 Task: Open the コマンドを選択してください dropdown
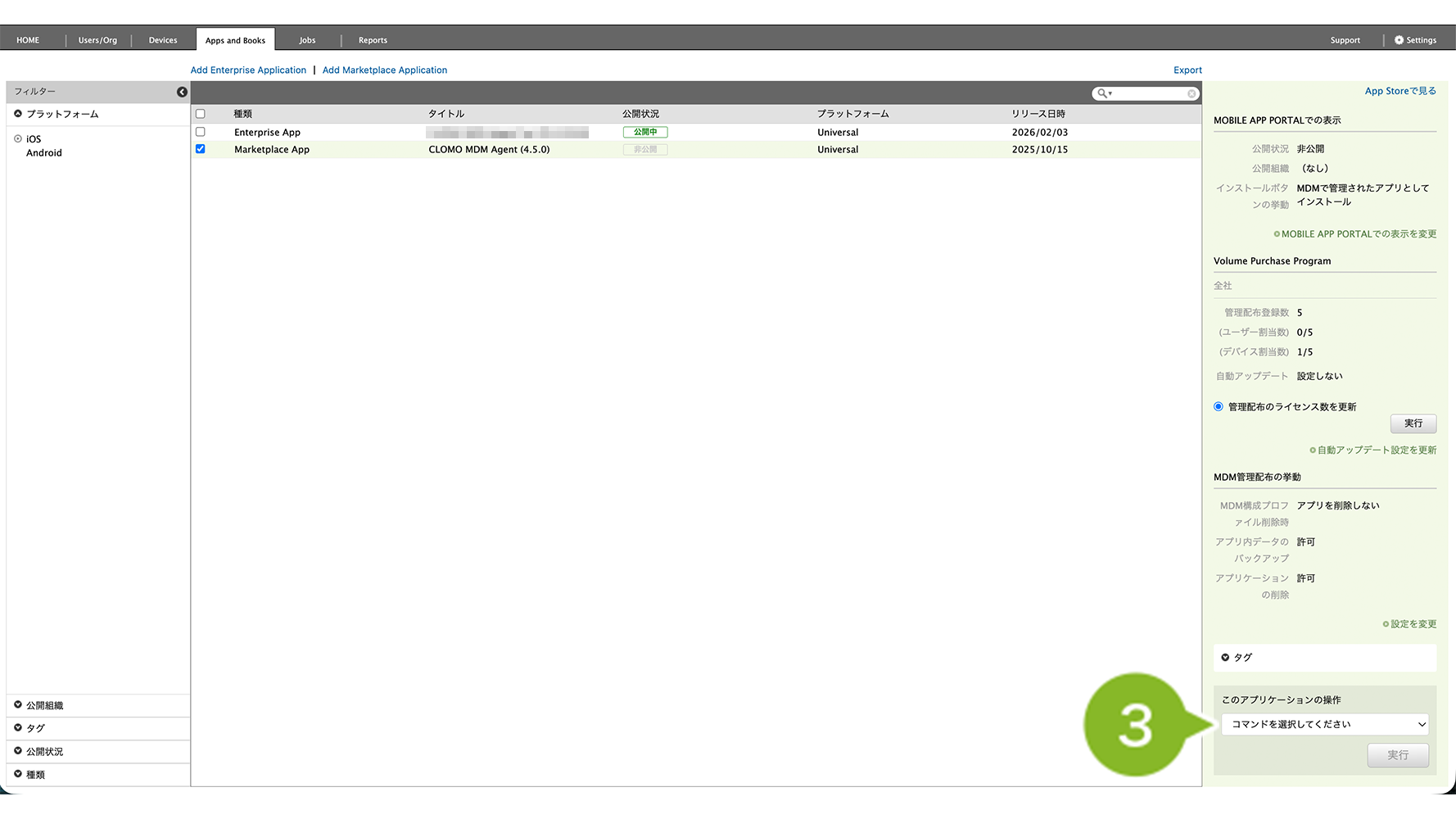coord(1324,724)
